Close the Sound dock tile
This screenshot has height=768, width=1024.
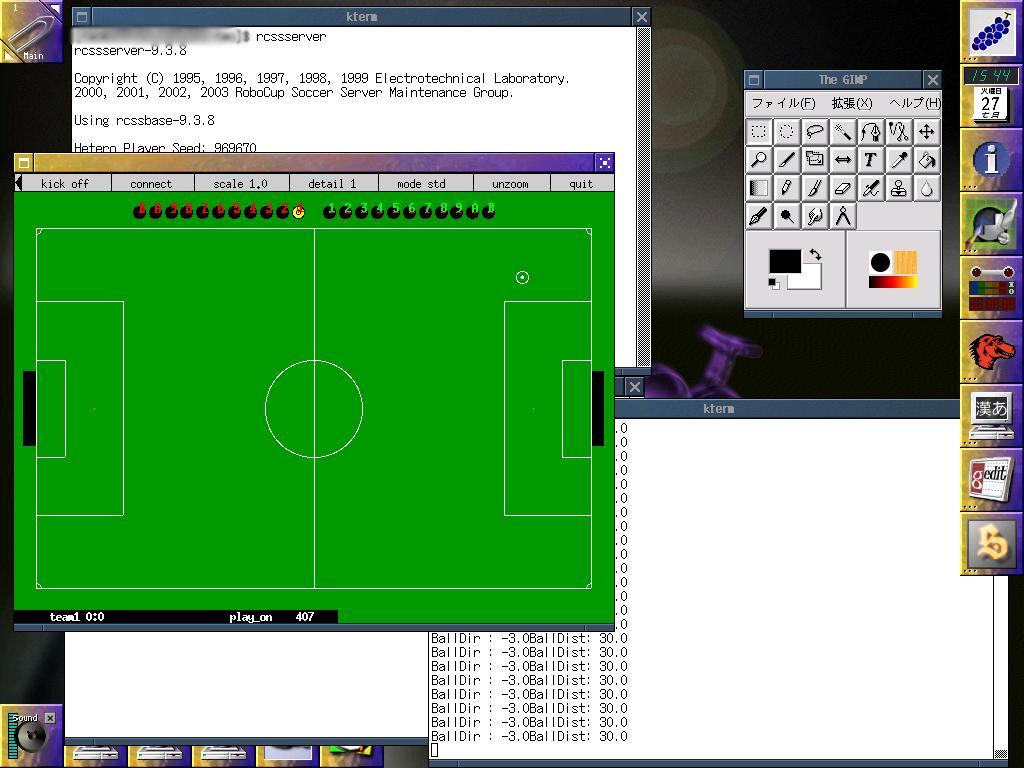[x=50, y=718]
